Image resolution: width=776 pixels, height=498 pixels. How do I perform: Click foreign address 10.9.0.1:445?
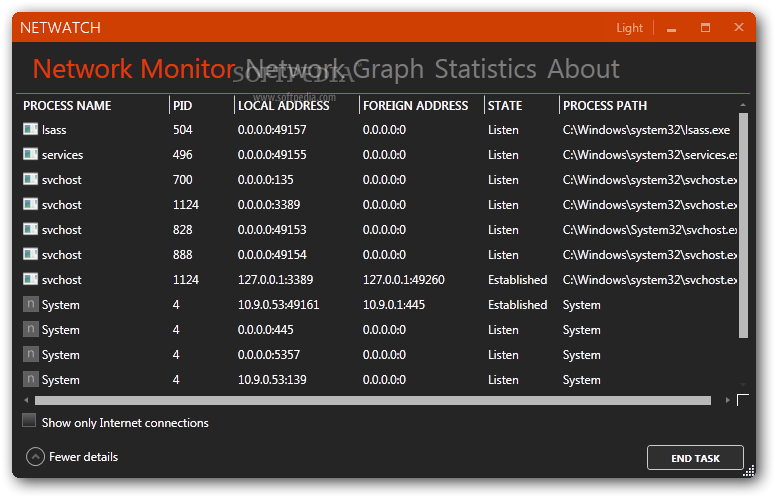393,304
